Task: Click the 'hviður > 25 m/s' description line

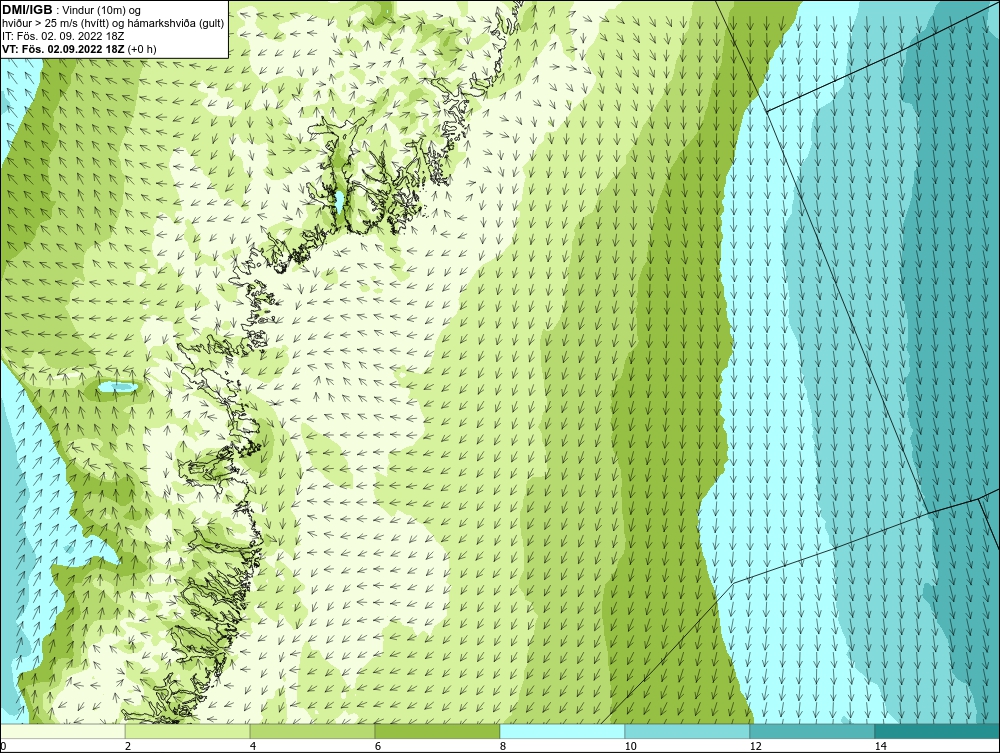Action: (x=113, y=23)
